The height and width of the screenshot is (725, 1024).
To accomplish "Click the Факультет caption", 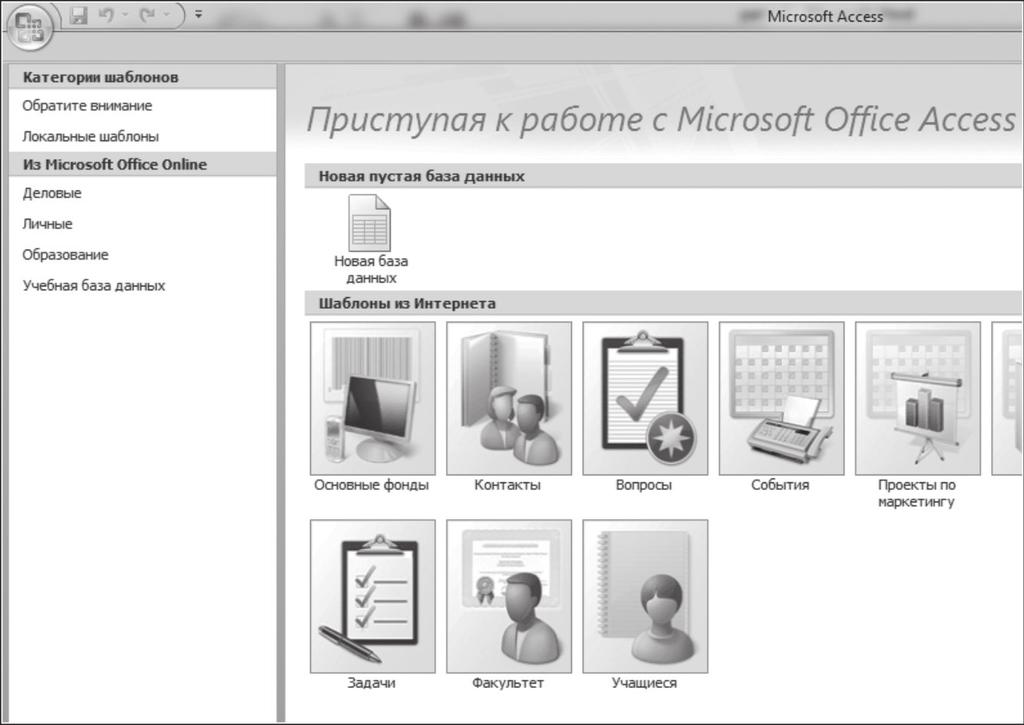I will (x=507, y=683).
